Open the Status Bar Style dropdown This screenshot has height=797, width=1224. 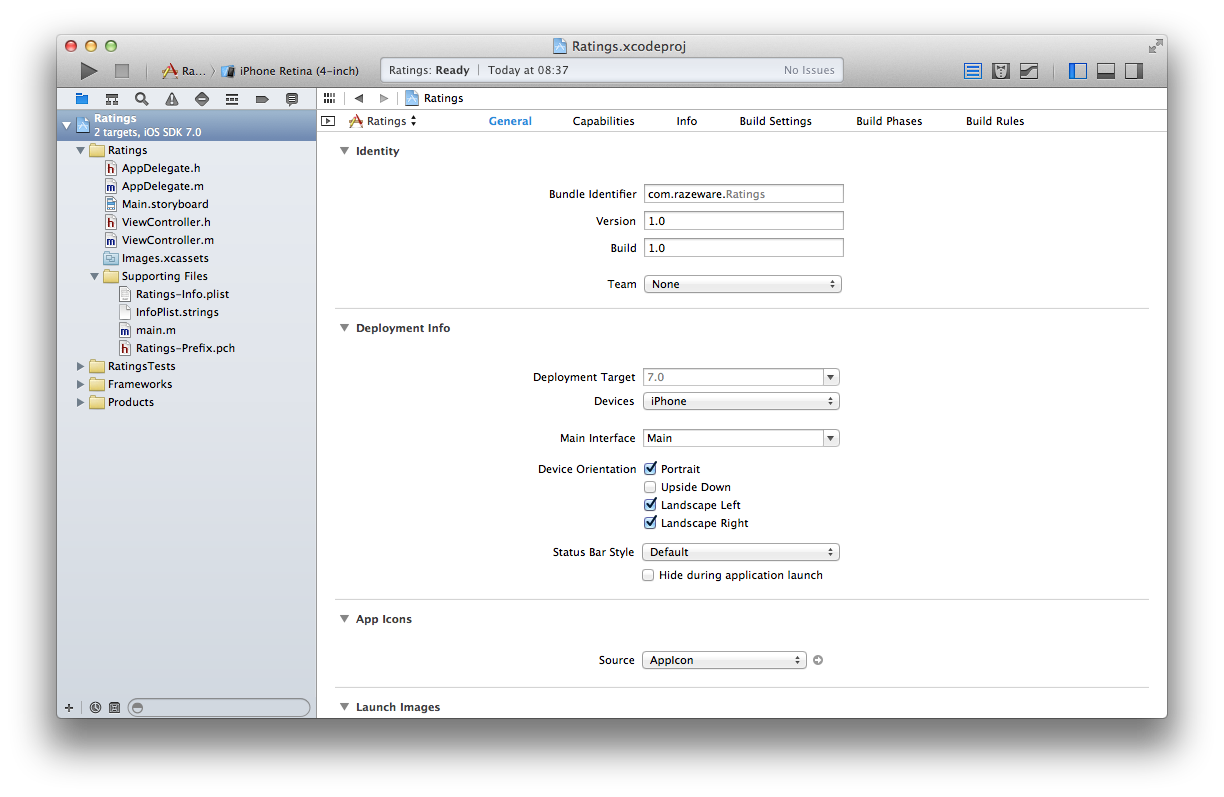click(x=741, y=552)
